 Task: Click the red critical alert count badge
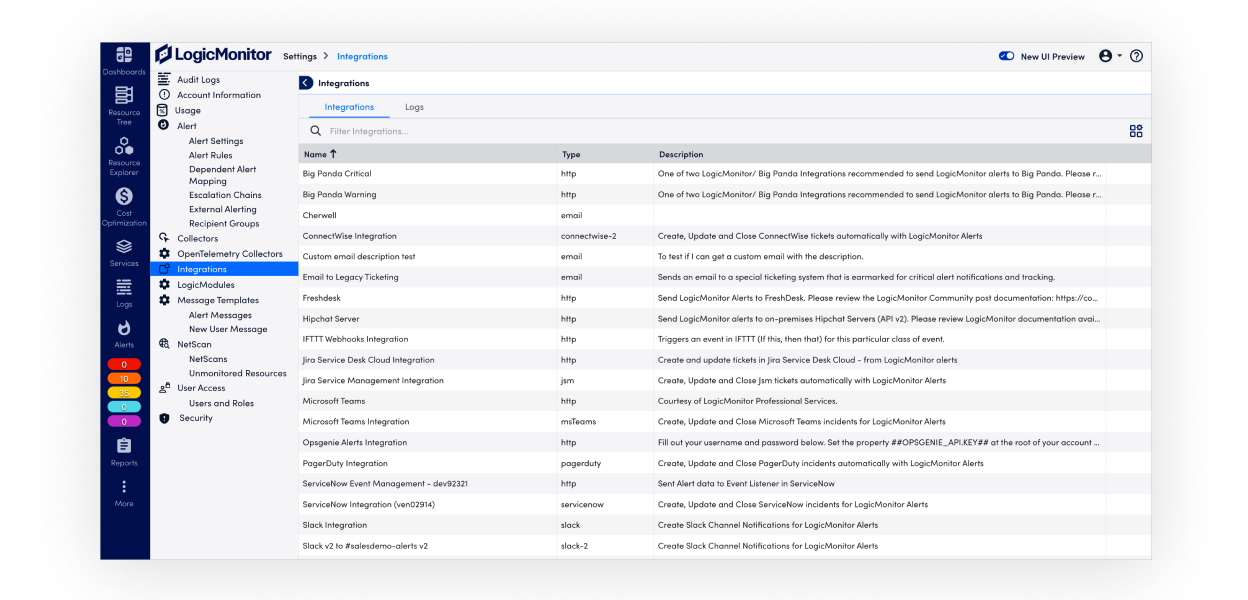point(124,364)
